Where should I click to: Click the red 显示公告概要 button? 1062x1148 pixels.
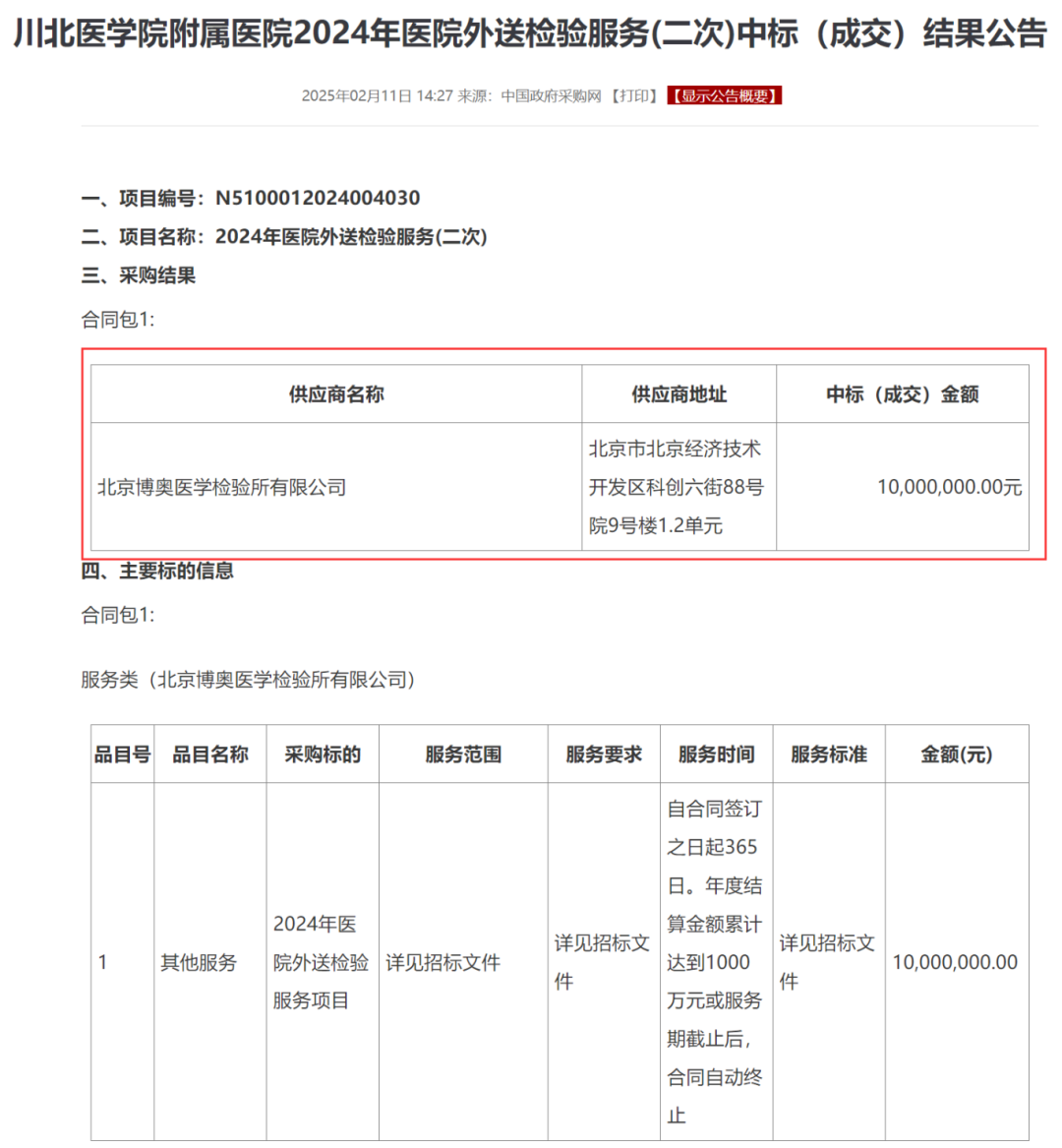(x=725, y=95)
